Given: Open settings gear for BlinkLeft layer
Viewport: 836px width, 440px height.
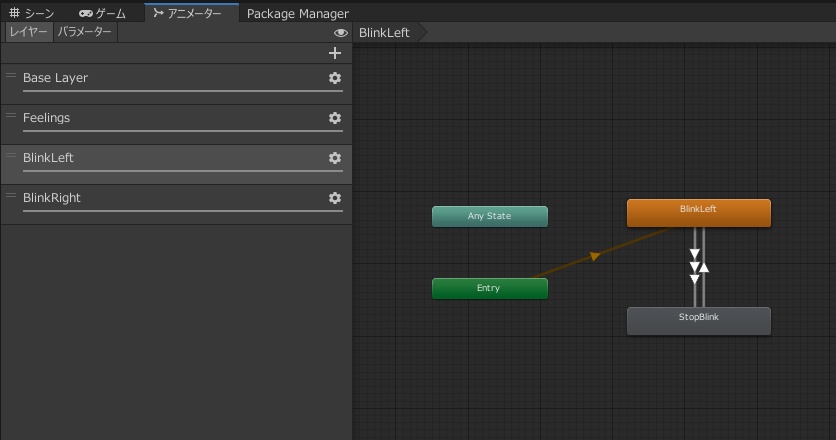Looking at the screenshot, I should pos(335,158).
